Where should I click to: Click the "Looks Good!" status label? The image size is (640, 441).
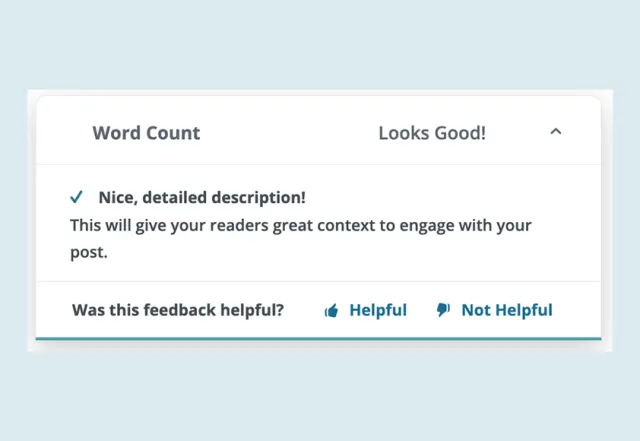coord(432,133)
